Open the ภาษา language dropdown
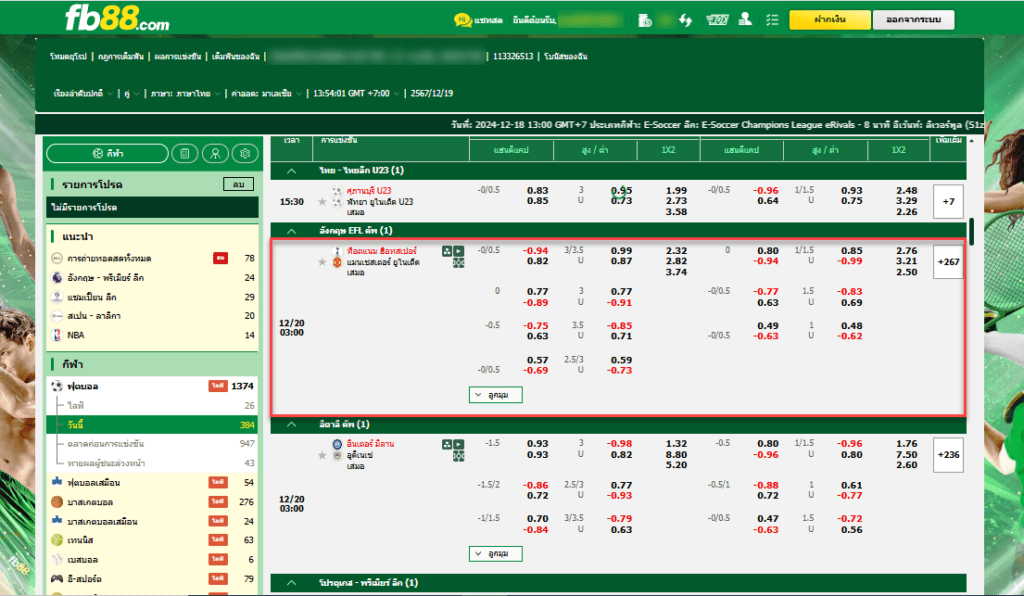The image size is (1024, 596). click(x=185, y=93)
